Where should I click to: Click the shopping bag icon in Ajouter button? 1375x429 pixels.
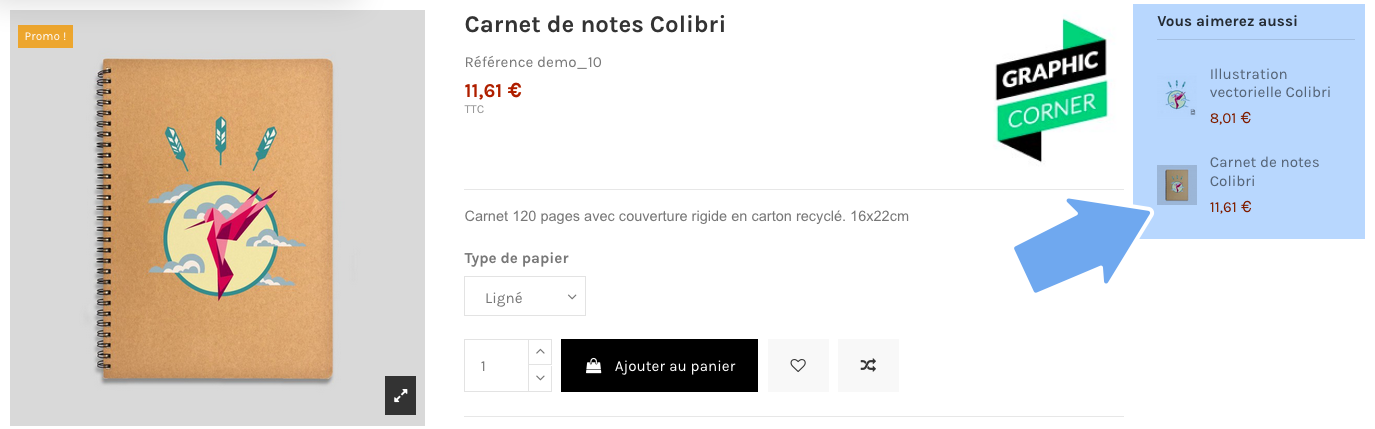click(x=594, y=366)
